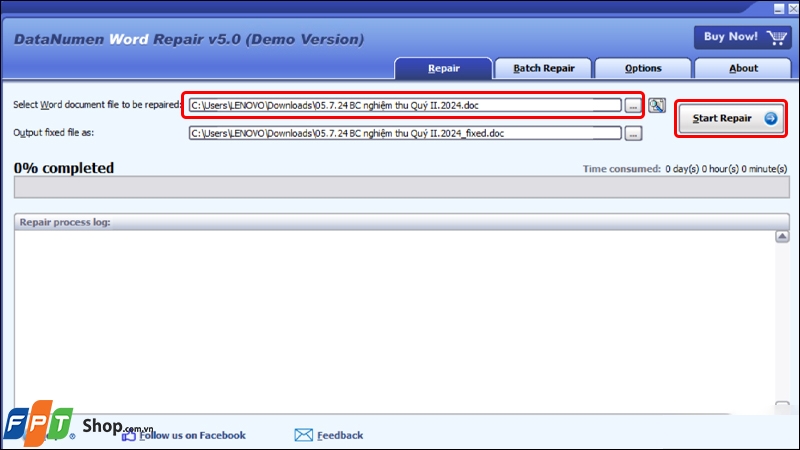Click the blue arrow icon on Start Repair

(770, 118)
